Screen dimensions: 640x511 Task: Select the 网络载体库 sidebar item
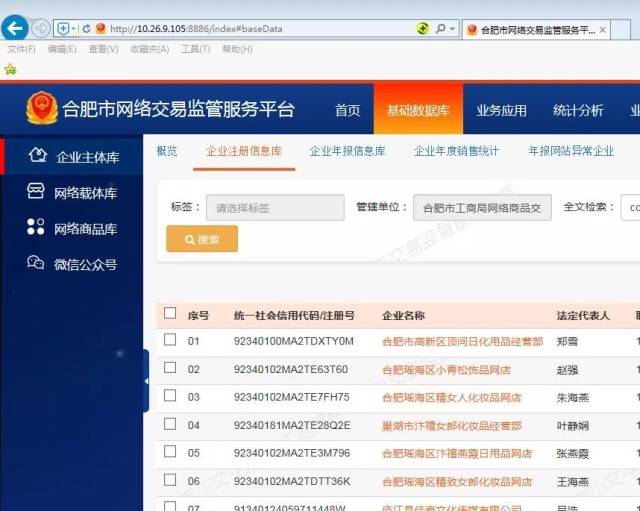[72, 192]
